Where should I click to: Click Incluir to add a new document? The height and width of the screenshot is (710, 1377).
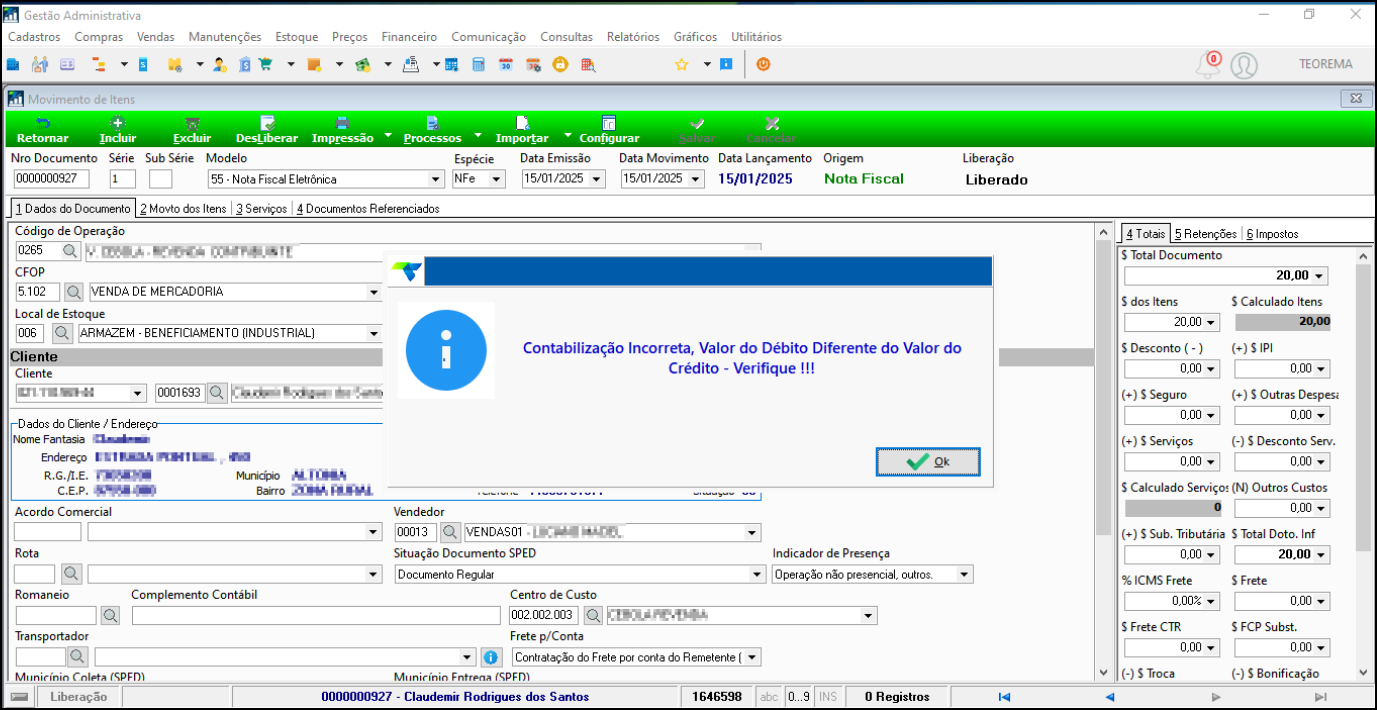118,130
